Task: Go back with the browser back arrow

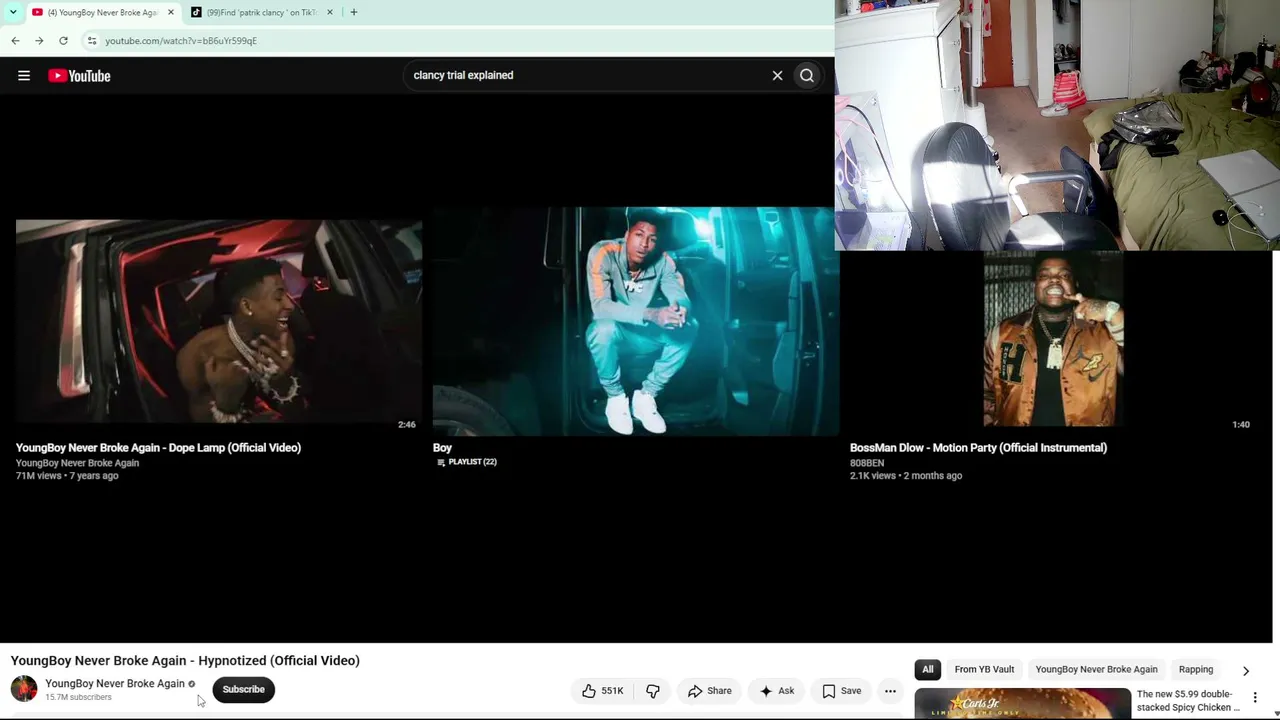Action: coord(15,41)
